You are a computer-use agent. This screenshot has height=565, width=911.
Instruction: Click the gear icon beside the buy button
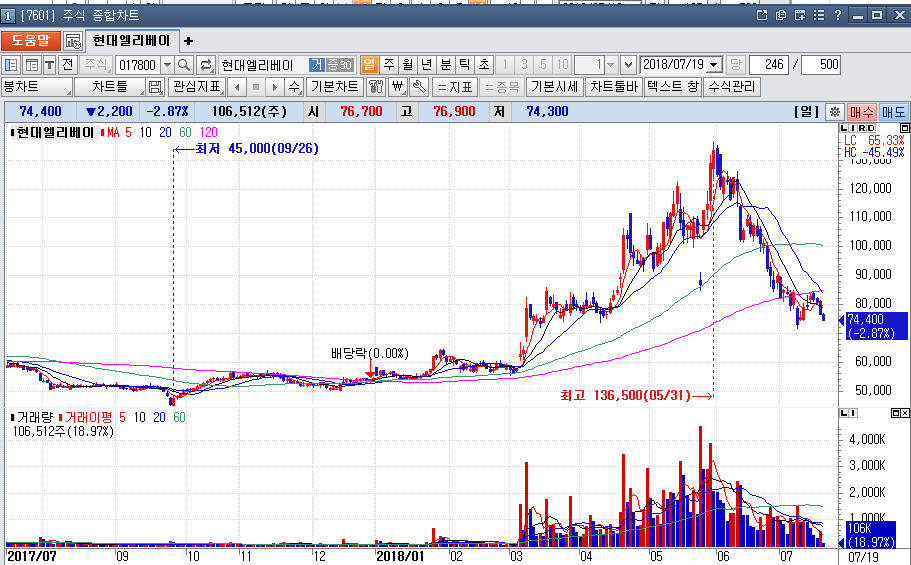pyautogui.click(x=836, y=112)
